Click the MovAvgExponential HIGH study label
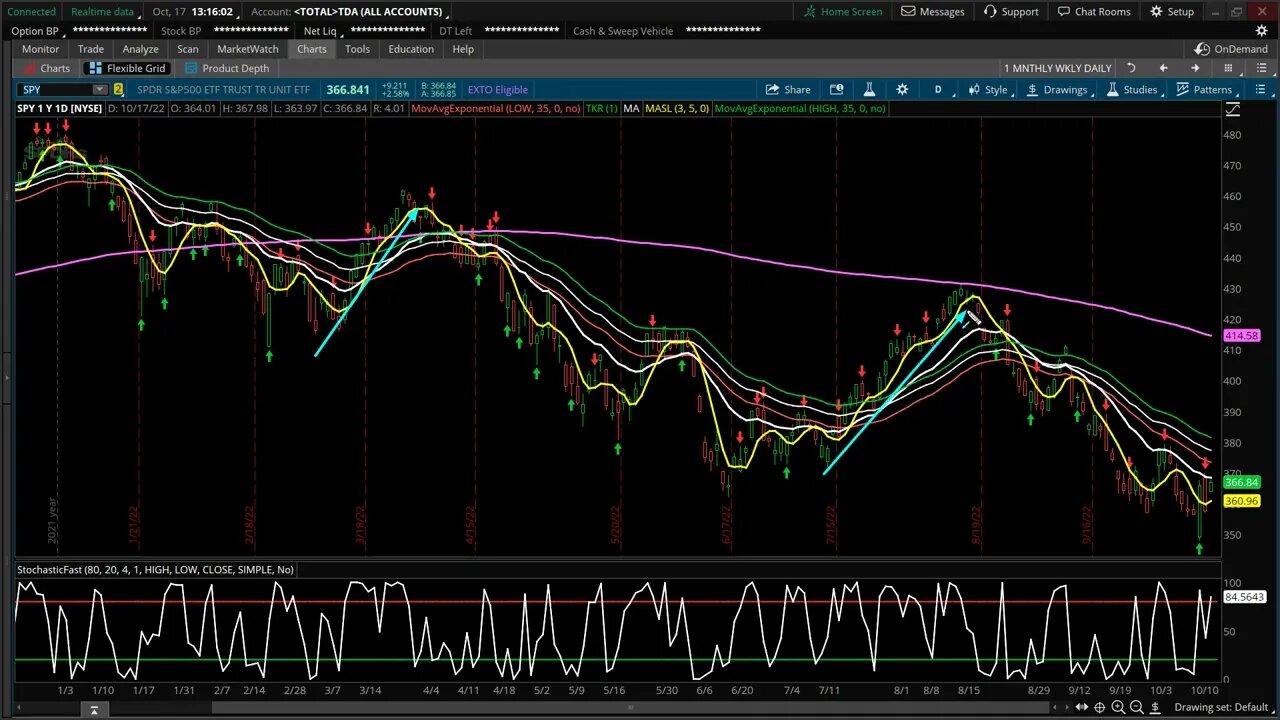 click(x=800, y=108)
